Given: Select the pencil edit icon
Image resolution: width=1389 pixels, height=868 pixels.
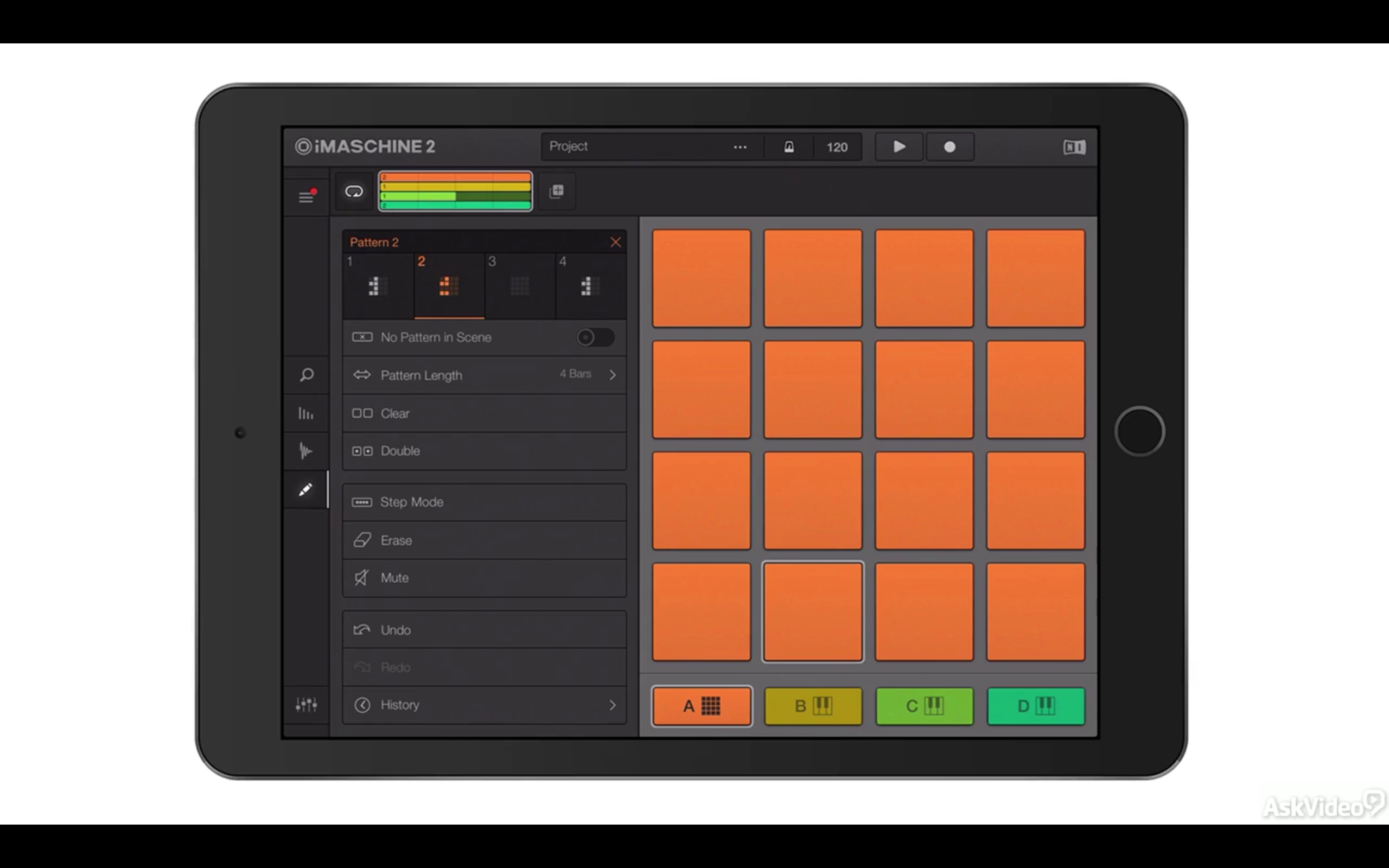Looking at the screenshot, I should coord(305,490).
